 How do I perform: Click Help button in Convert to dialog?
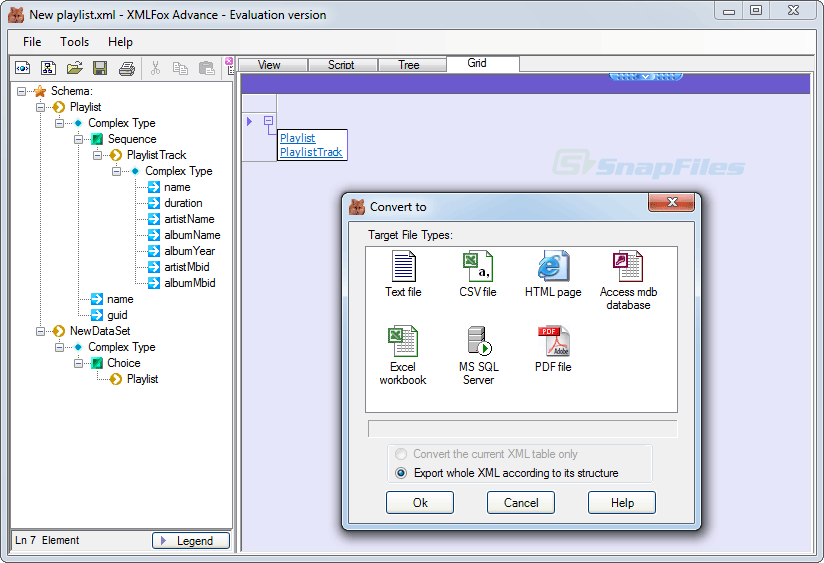click(x=622, y=503)
